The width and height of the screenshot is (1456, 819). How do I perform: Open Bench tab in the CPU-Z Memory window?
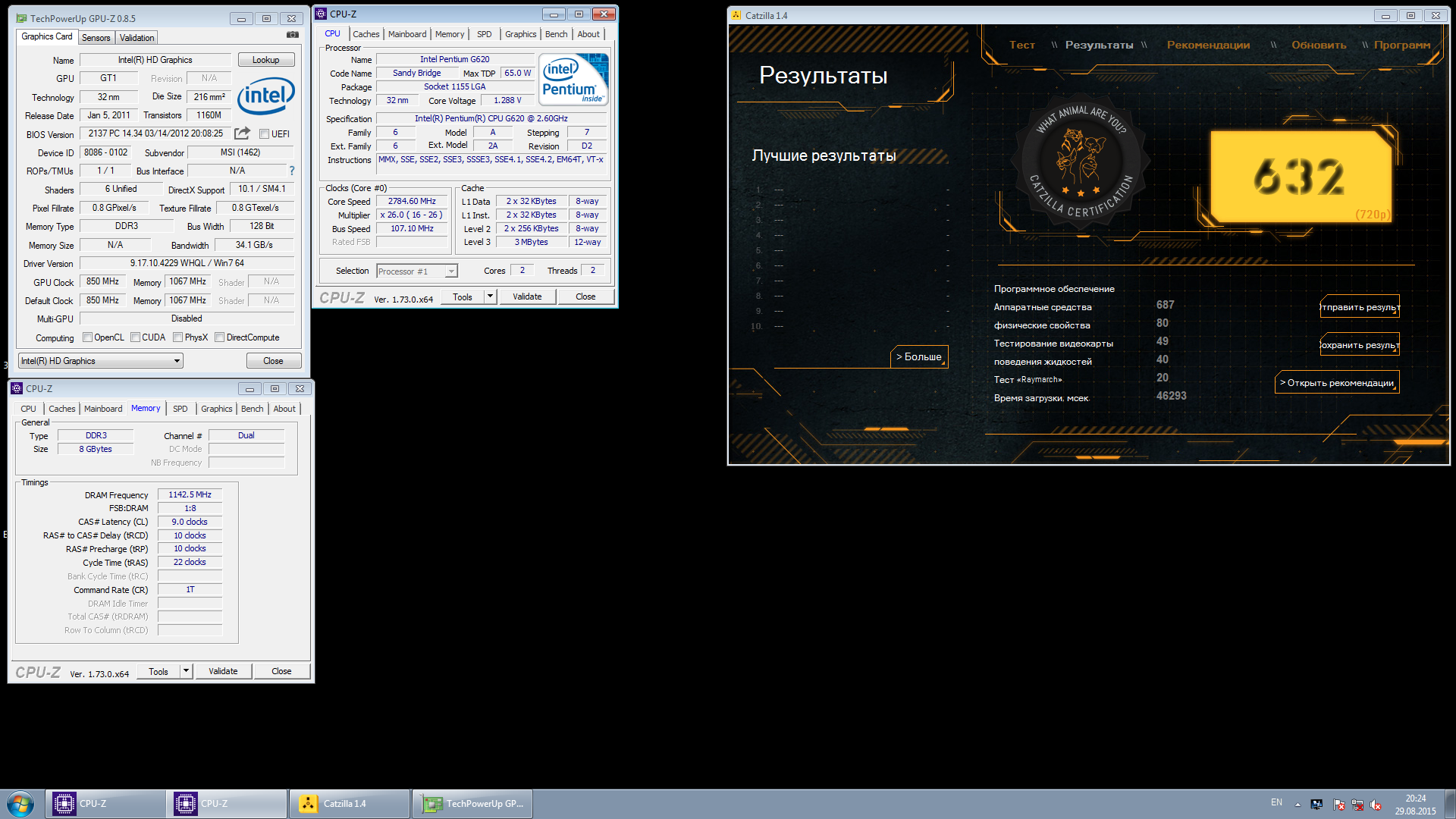coord(253,409)
